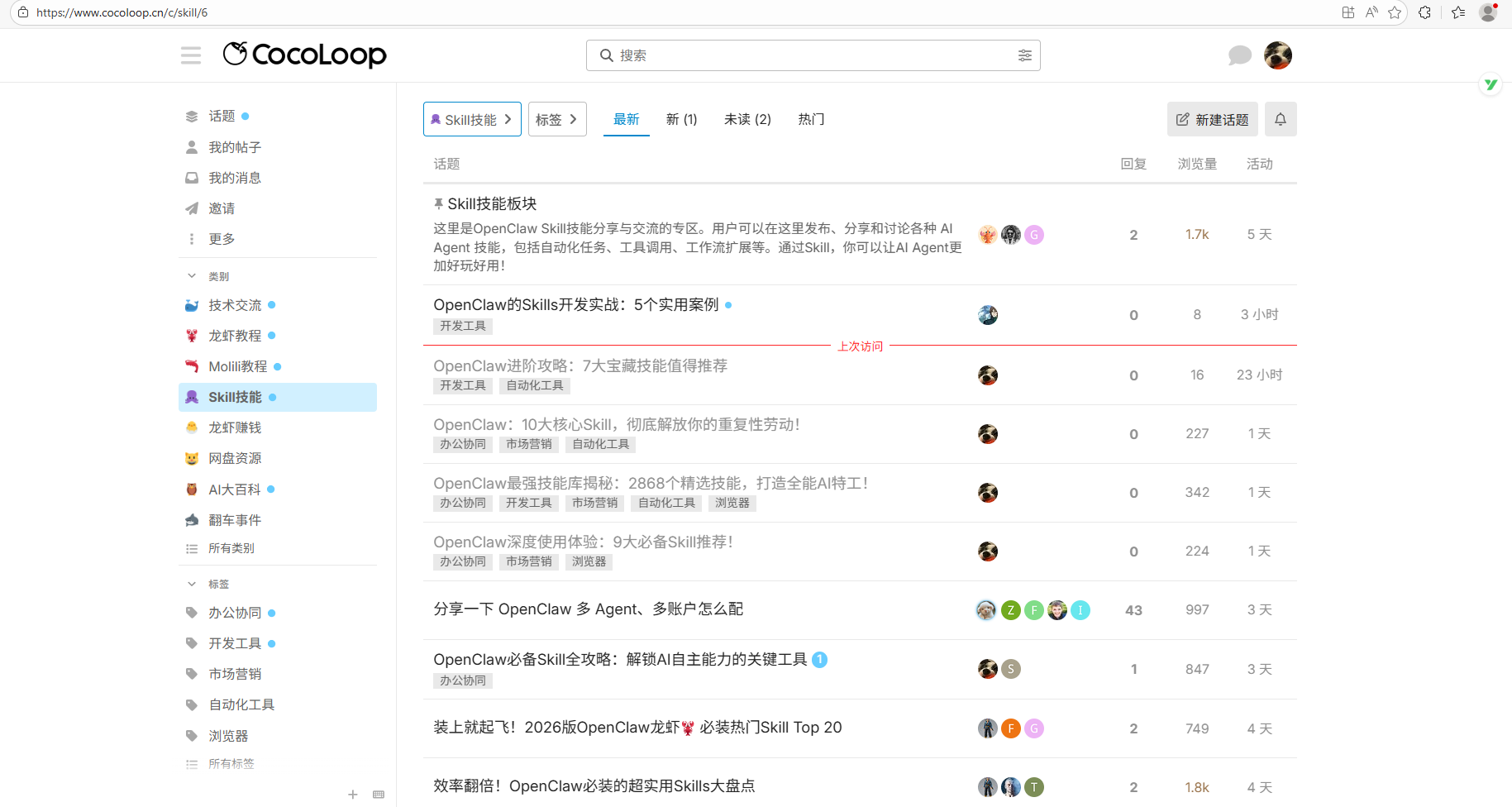
Task: Switch to the 未读 (2) tab
Action: pos(747,119)
